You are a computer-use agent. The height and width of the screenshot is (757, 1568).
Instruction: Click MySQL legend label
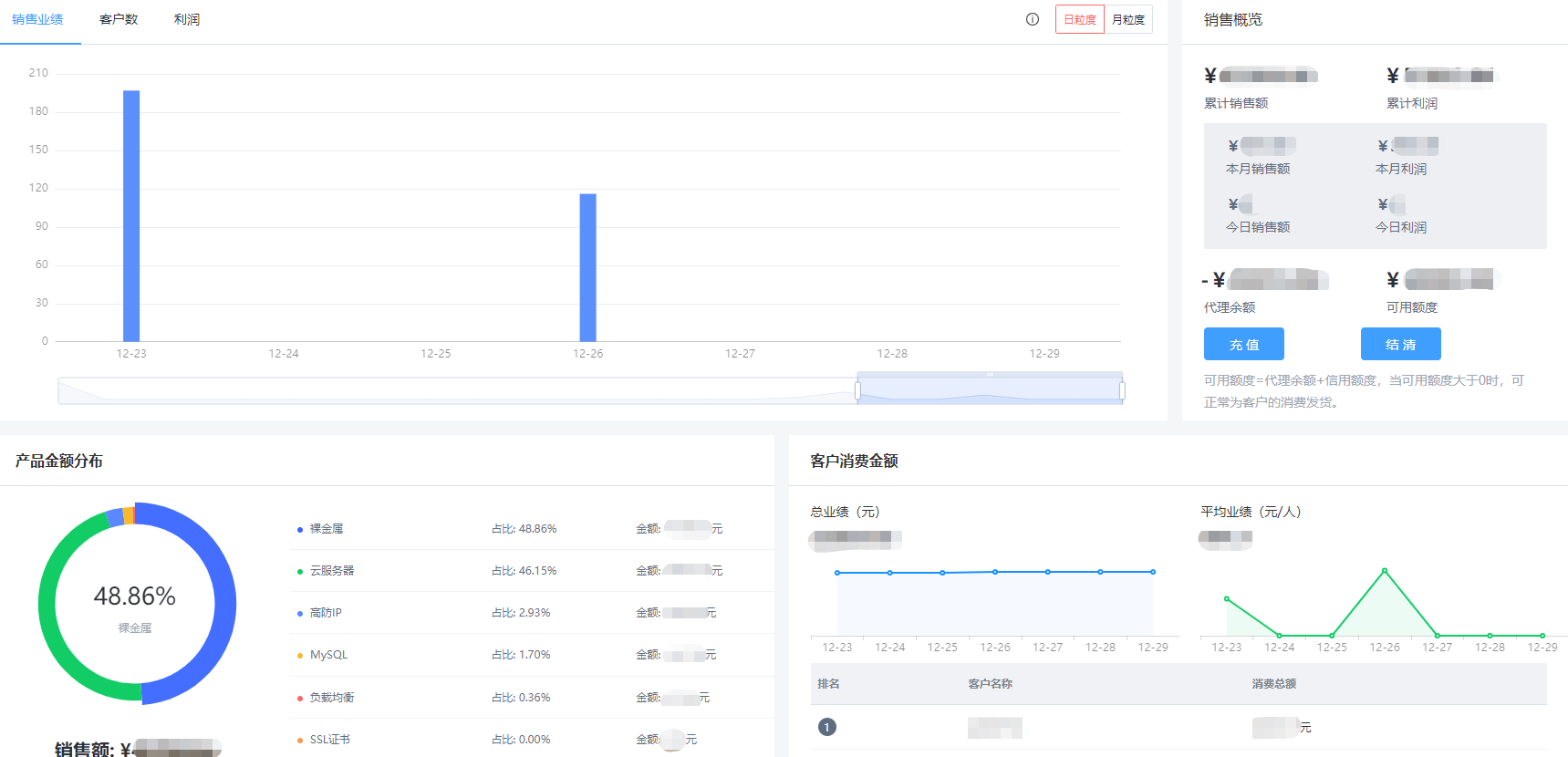[x=328, y=655]
